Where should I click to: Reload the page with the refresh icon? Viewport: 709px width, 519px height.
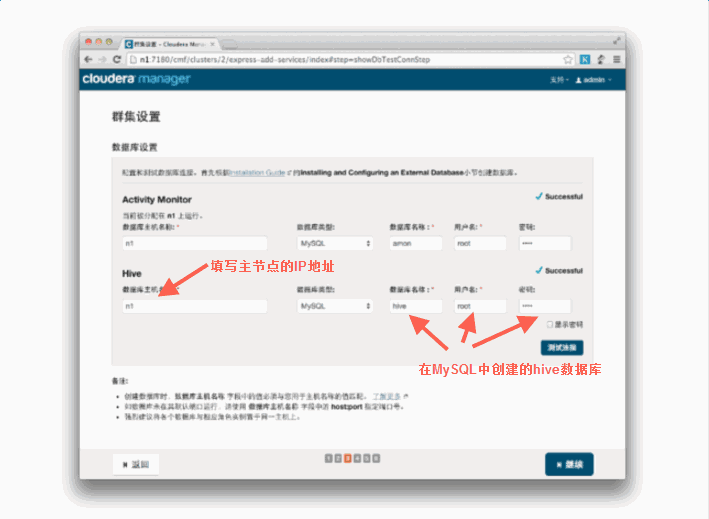(117, 59)
